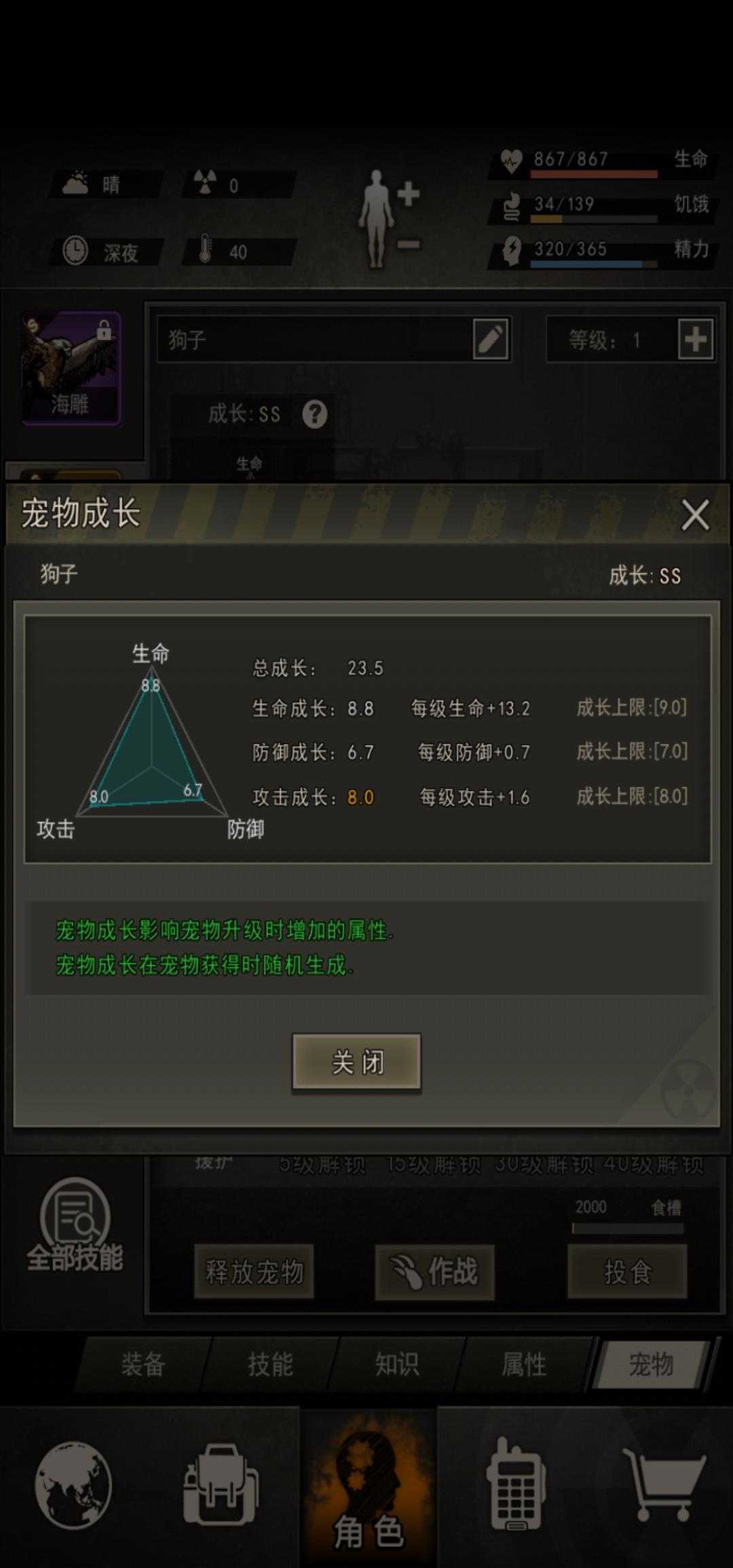Switch to the 知识 tab

(x=397, y=1364)
